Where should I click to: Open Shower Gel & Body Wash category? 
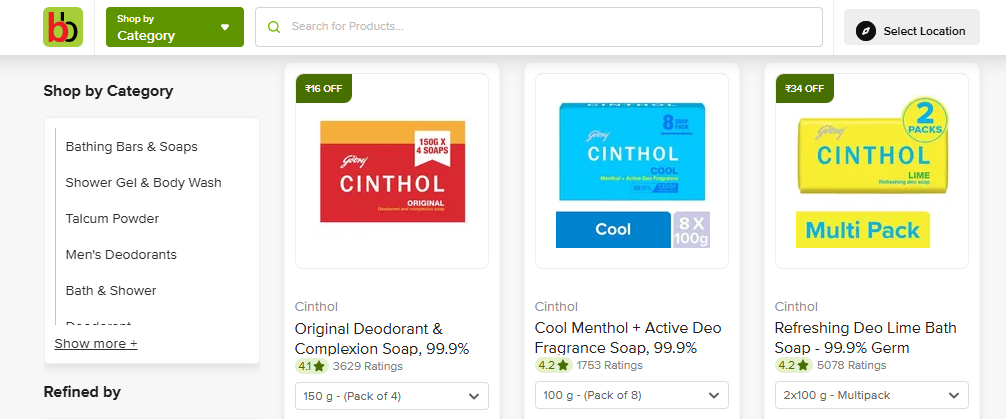click(x=144, y=182)
